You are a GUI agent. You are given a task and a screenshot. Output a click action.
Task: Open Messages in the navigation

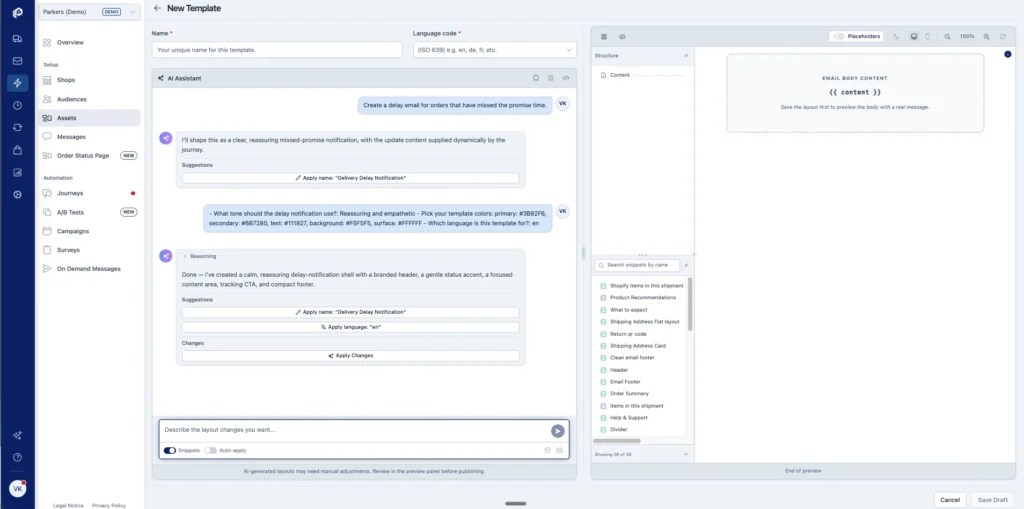(x=89, y=137)
